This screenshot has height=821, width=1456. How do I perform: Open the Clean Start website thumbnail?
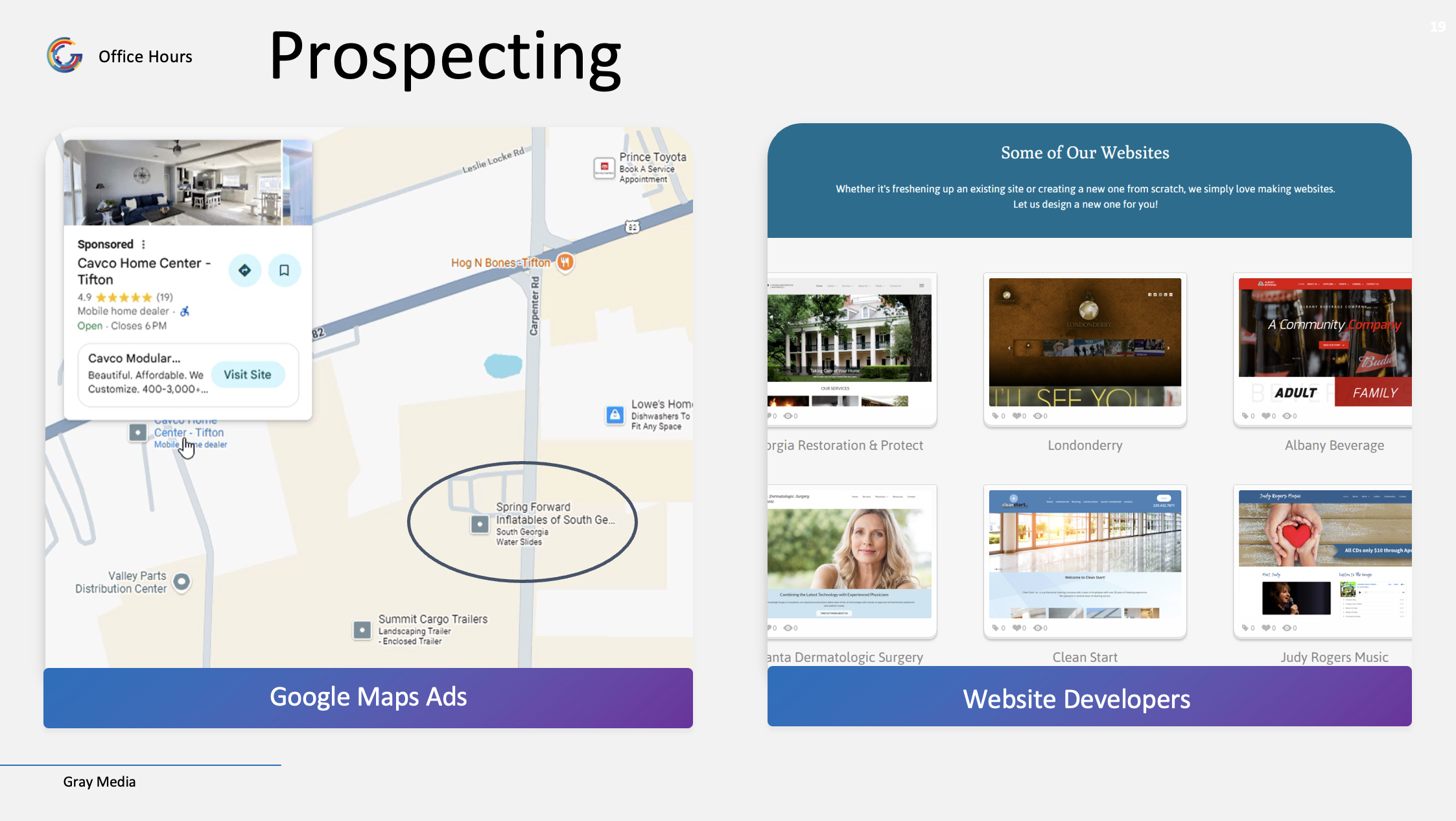pos(1085,554)
